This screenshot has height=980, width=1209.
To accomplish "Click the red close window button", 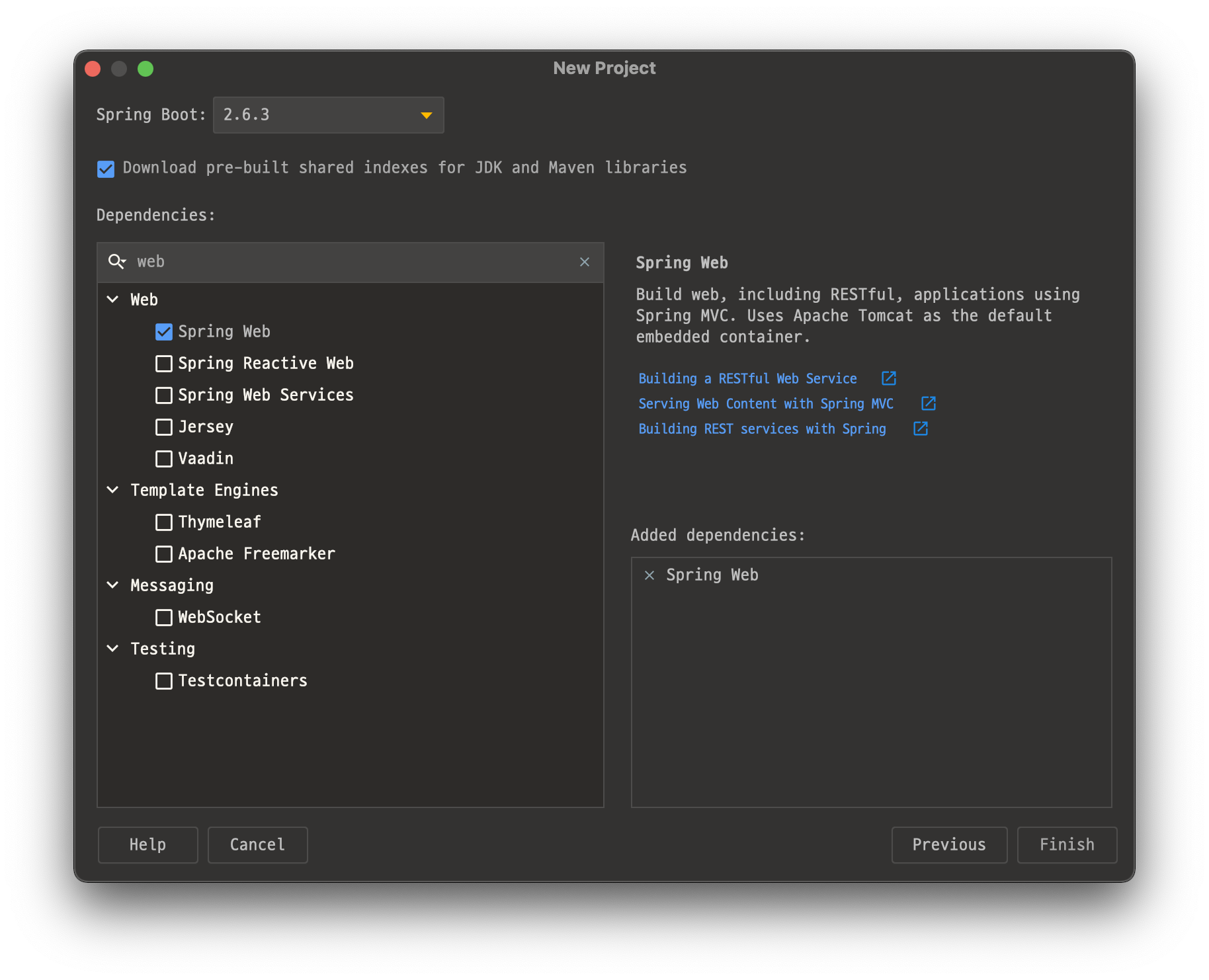I will tap(93, 69).
